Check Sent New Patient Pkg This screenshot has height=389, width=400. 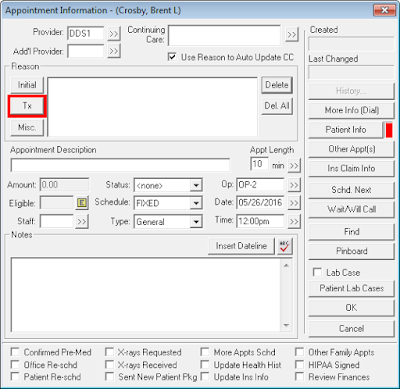(x=109, y=377)
